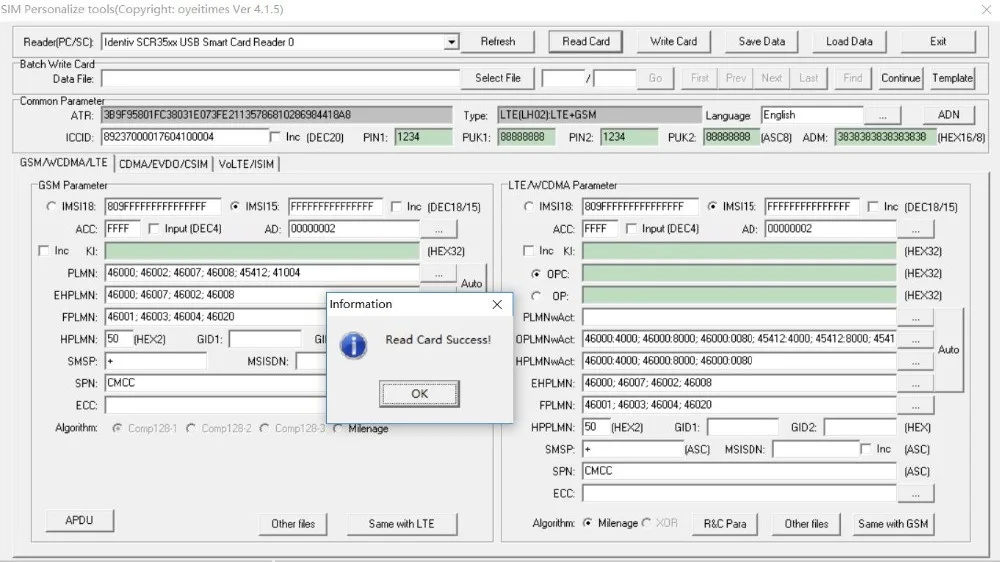1000x562 pixels.
Task: Click the PIN1 input field
Action: (x=423, y=137)
